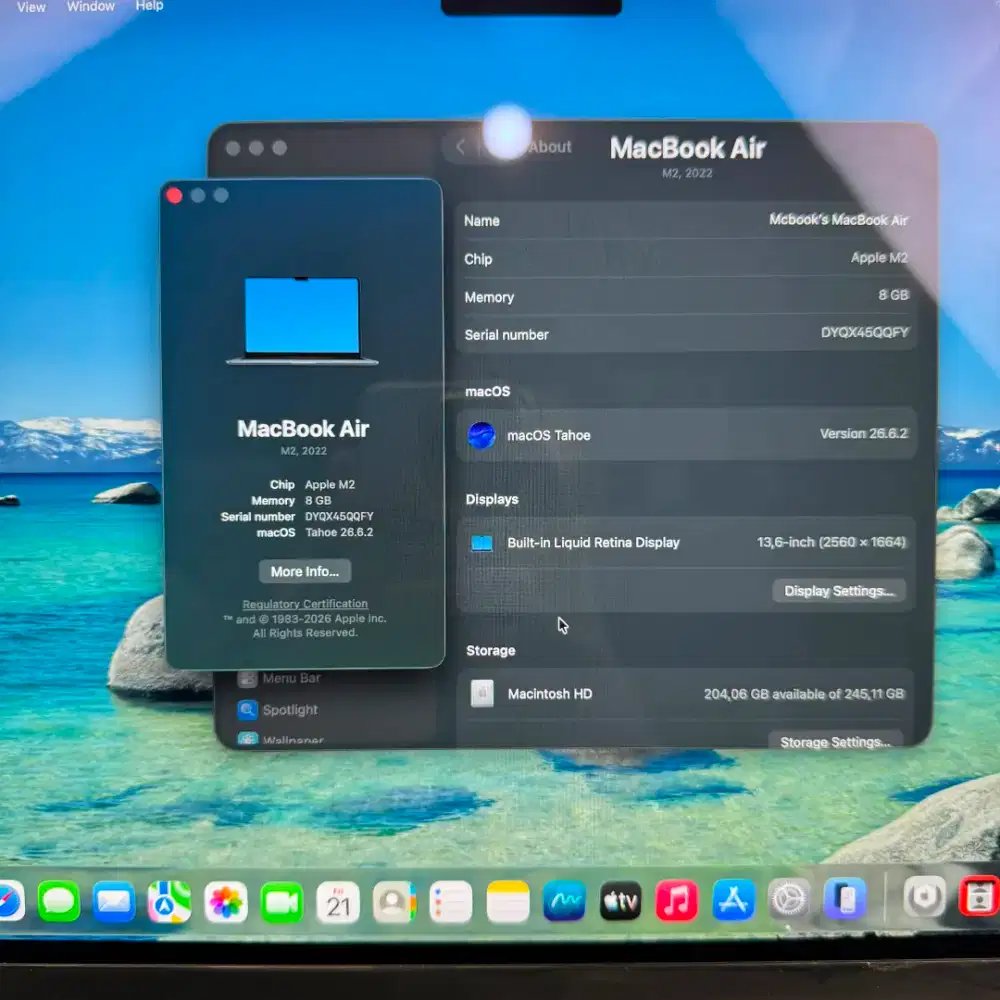
Task: Click the Macintosh HD drive icon
Action: (x=482, y=693)
